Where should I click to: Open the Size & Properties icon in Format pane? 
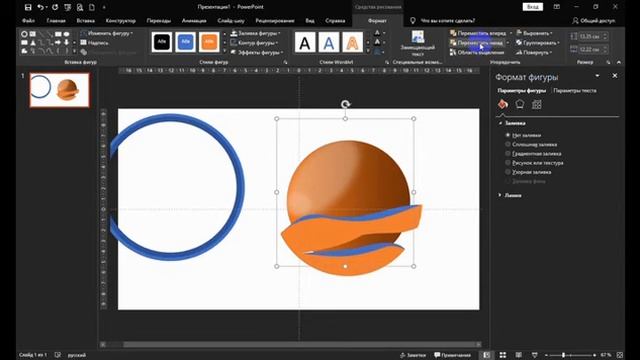point(537,104)
